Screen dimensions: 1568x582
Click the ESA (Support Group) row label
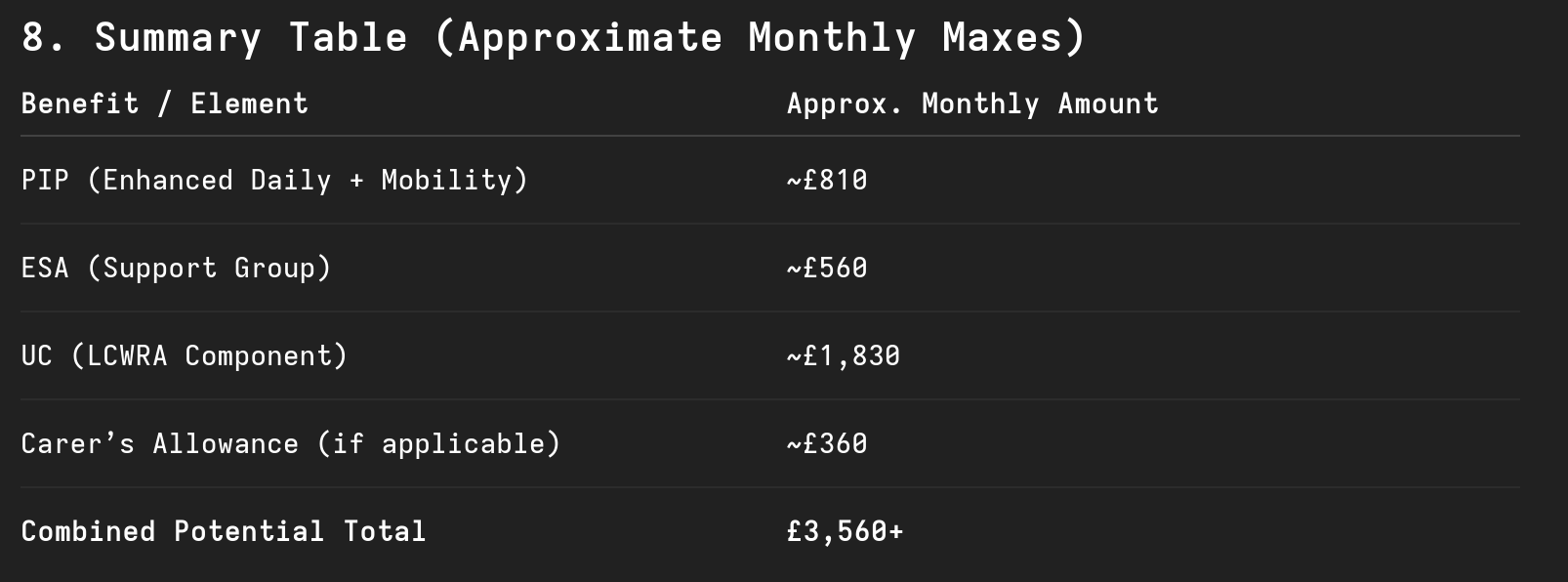click(x=177, y=269)
